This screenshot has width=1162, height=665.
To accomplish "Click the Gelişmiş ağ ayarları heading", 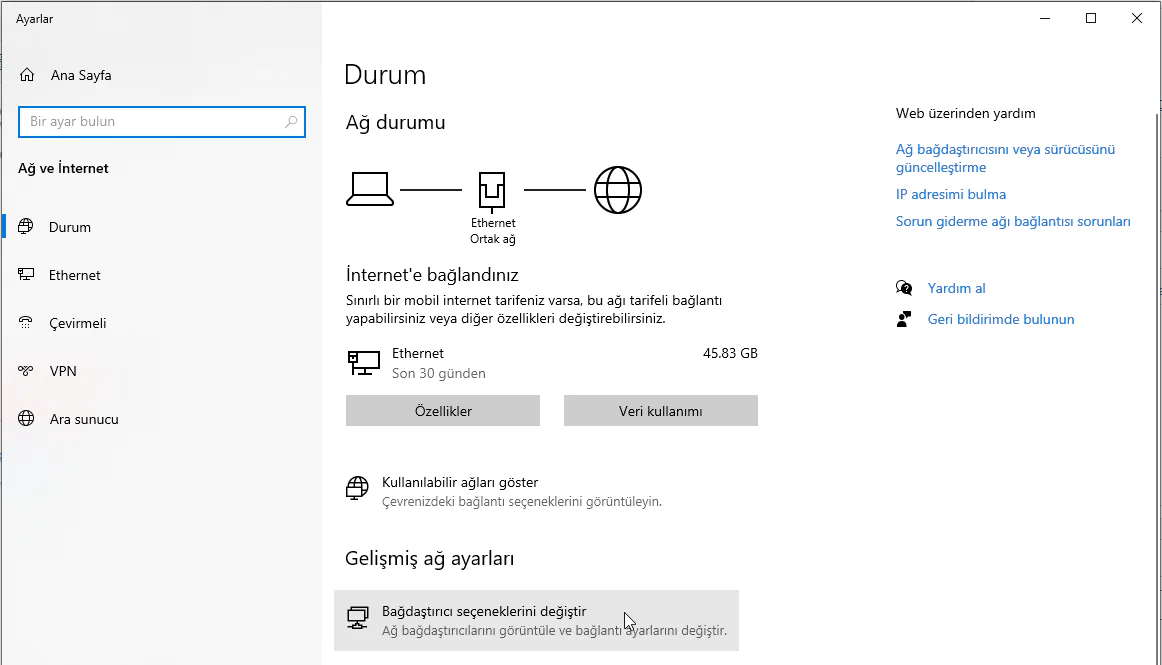I will coord(430,558).
